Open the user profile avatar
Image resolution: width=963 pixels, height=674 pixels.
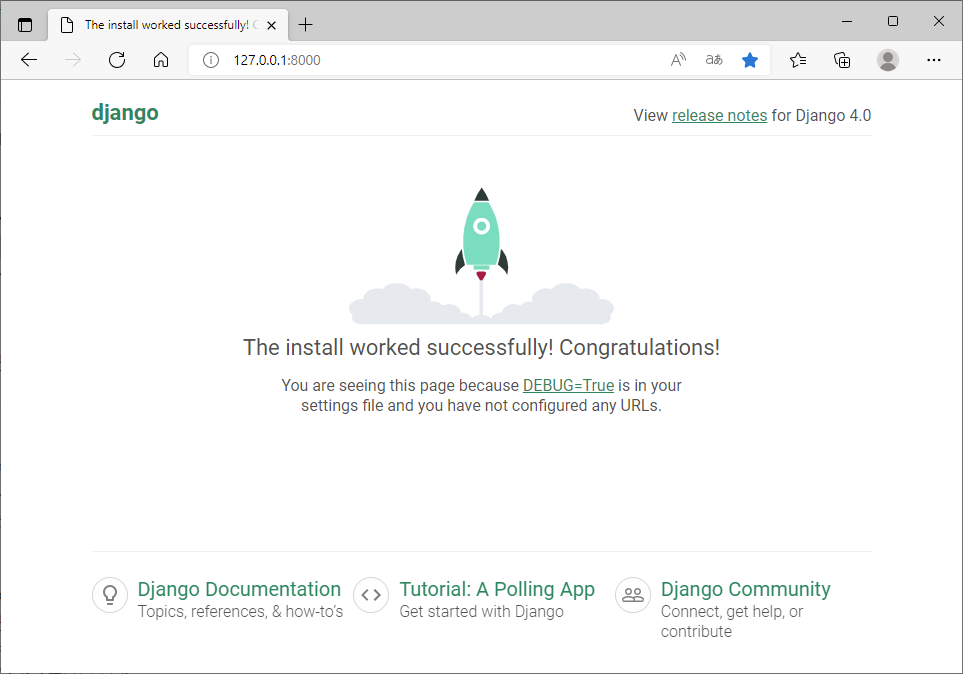(x=887, y=60)
